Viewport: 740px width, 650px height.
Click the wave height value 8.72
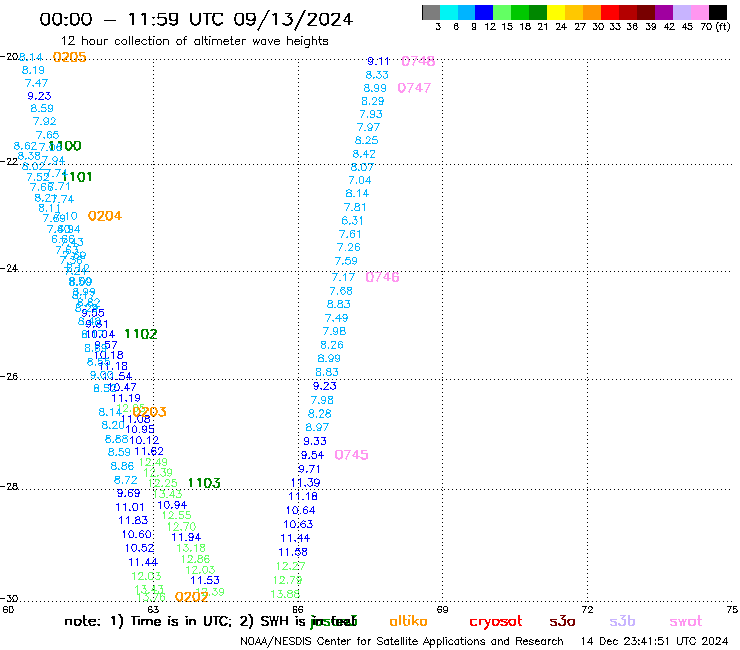point(126,480)
